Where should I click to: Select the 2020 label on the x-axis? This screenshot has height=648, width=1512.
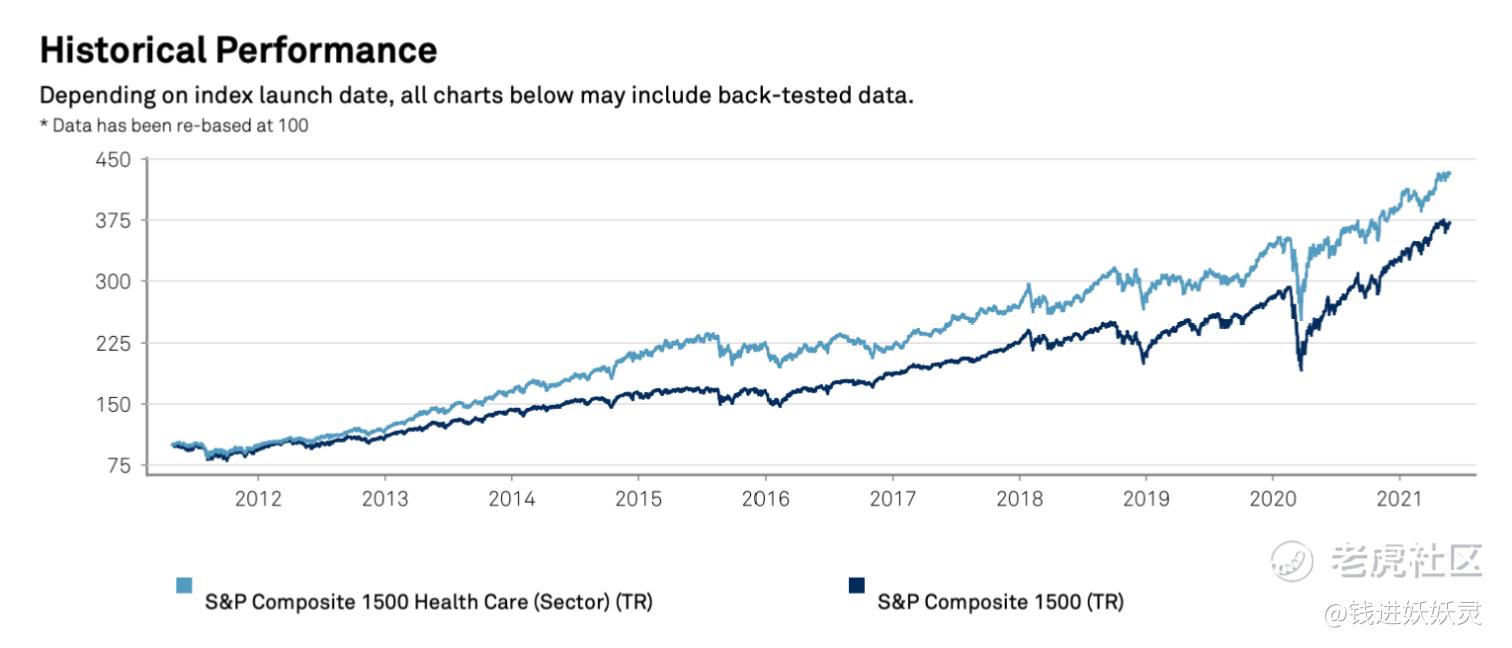[1274, 497]
